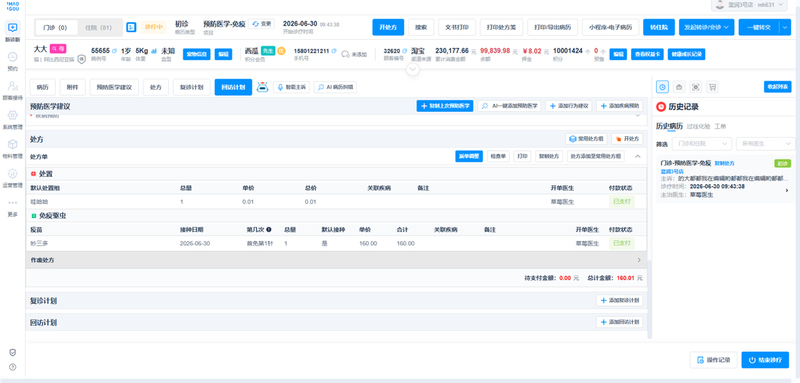The image size is (800, 383).
Task: Click 常用处方组 button
Action: (586, 139)
